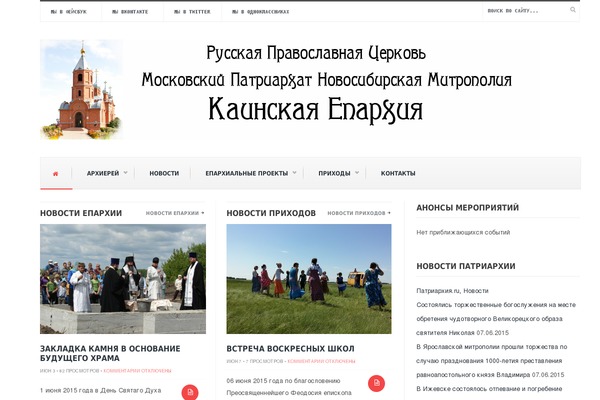Viewport: 600px width, 400px height.
Task: Expand the Епархиальные проекты menu arrow
Action: 294,173
